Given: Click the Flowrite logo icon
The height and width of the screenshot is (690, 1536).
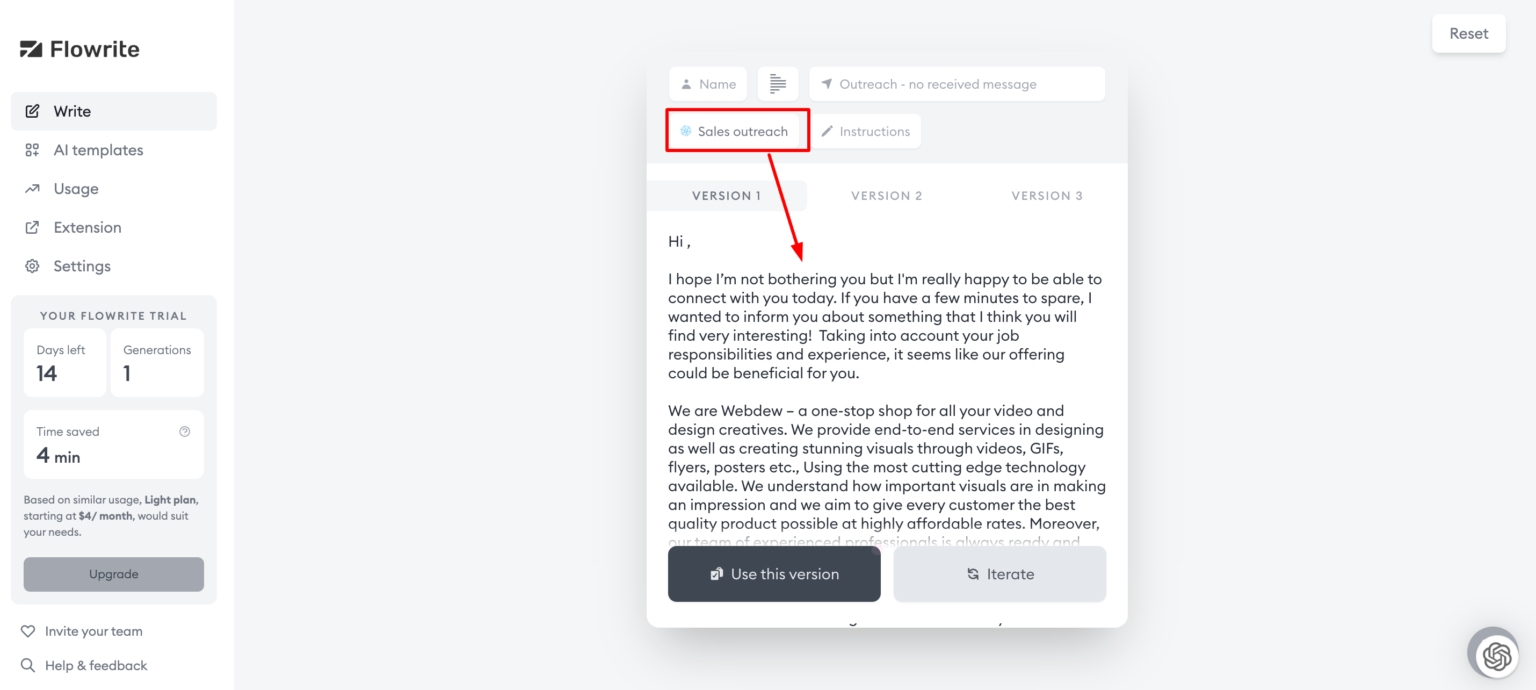Looking at the screenshot, I should click(31, 49).
